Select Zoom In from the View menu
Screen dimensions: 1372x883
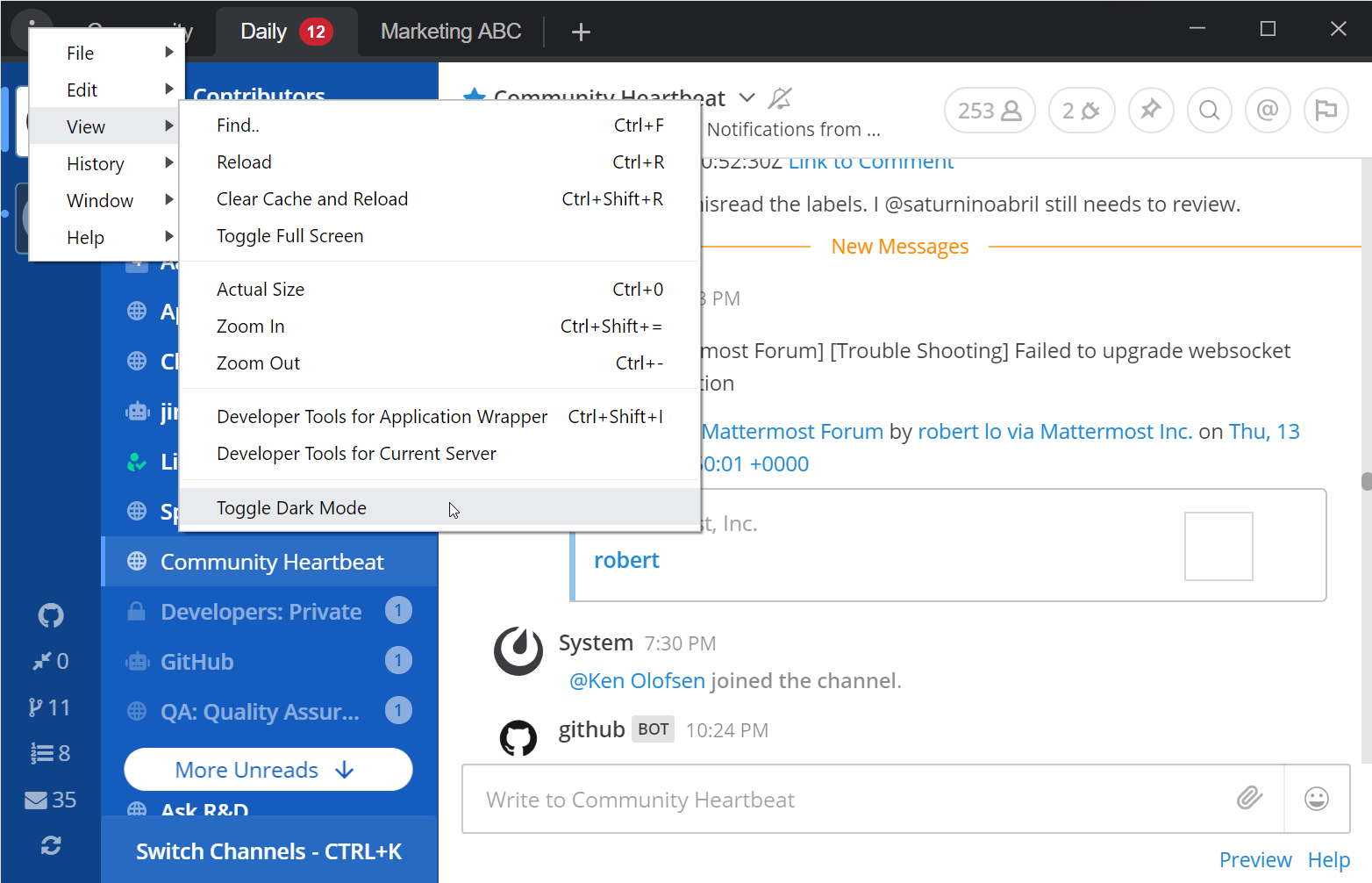coord(251,327)
